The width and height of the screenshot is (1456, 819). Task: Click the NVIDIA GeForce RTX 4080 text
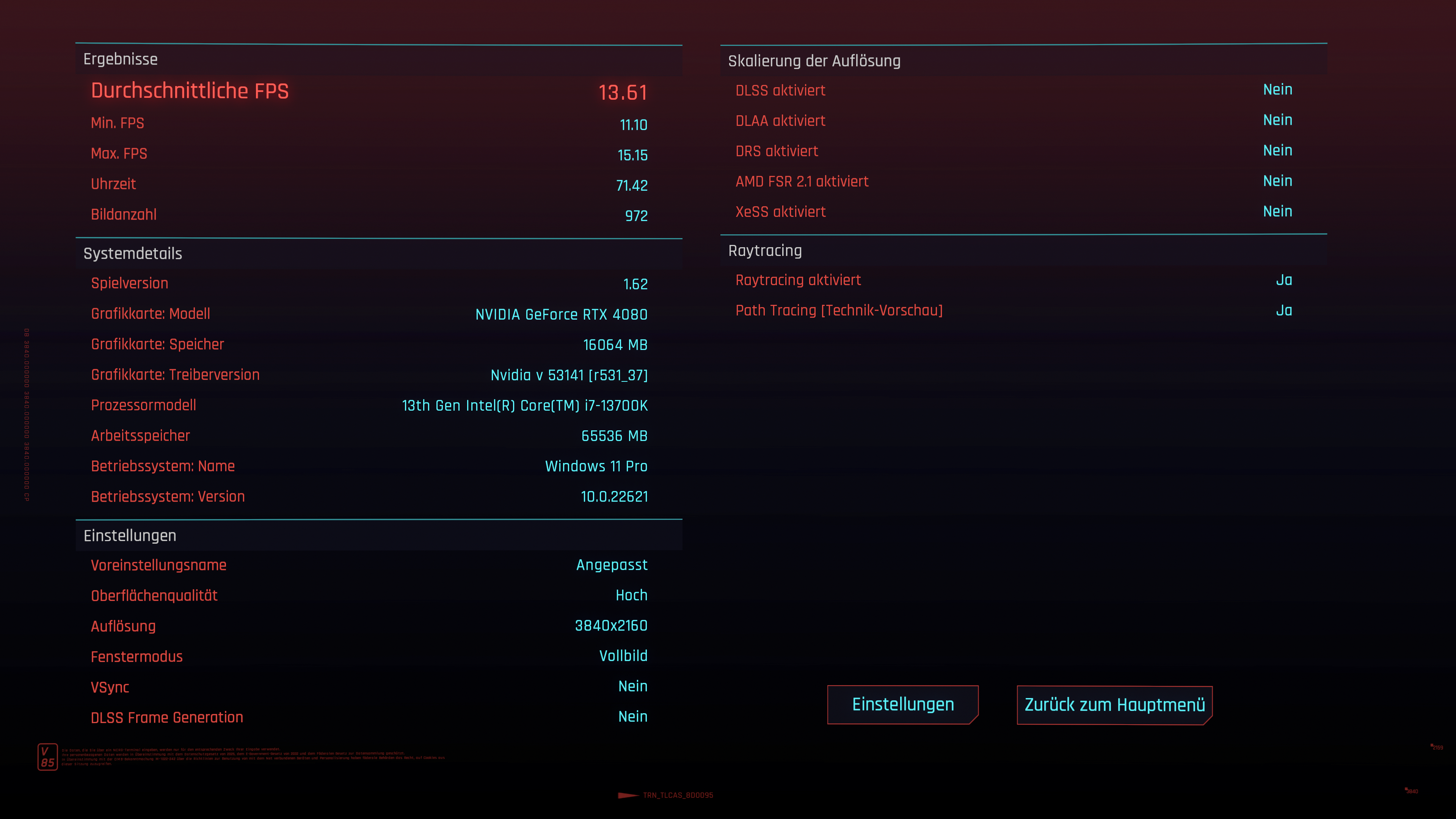pos(561,315)
